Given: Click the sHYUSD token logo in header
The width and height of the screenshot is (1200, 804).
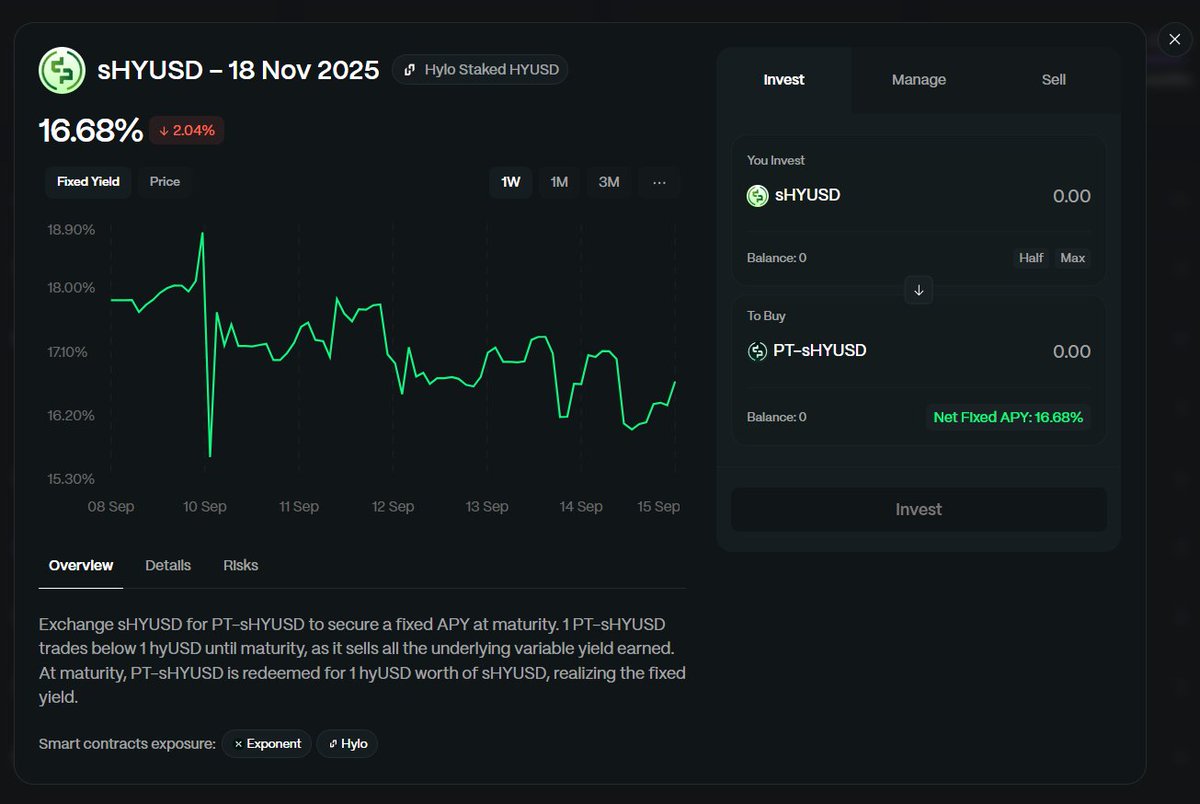Looking at the screenshot, I should pyautogui.click(x=62, y=70).
